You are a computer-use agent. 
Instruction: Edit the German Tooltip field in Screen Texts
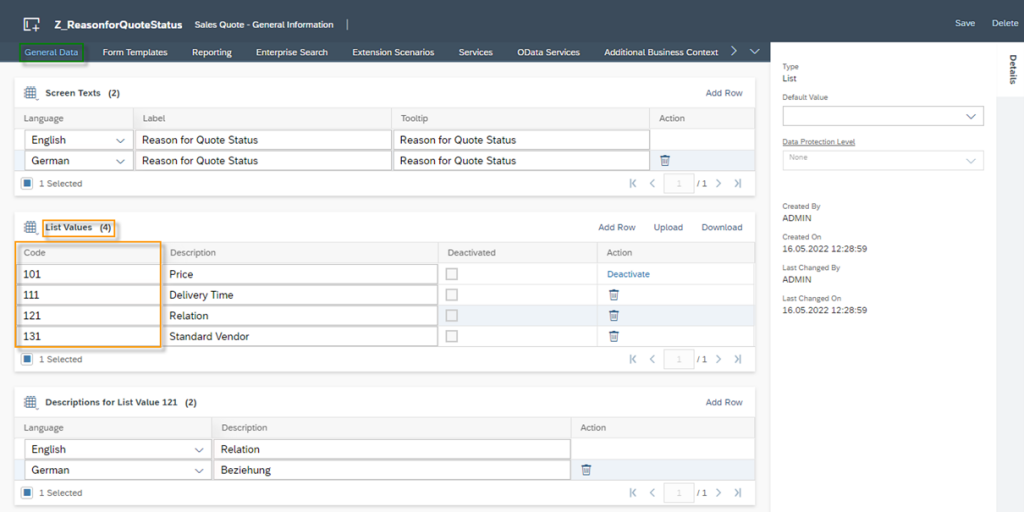(522, 161)
